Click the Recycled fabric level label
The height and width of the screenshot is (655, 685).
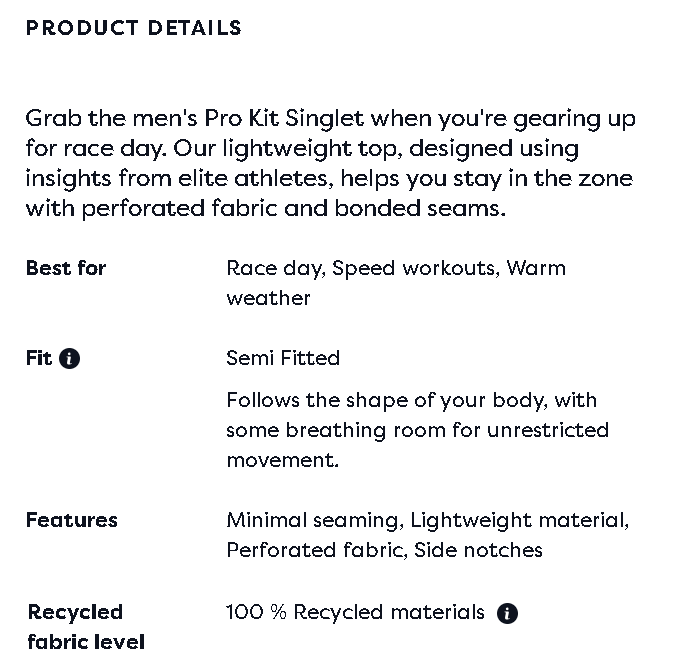(x=86, y=627)
